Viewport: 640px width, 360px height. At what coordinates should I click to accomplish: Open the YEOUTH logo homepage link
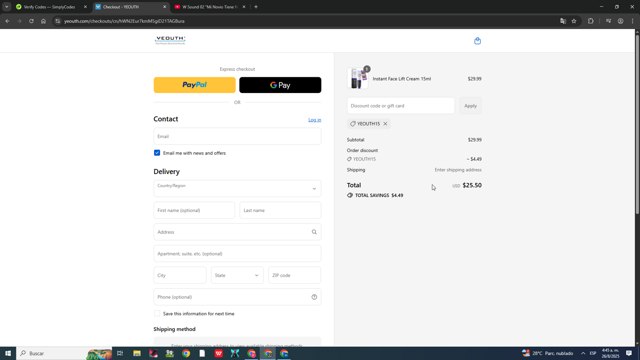170,40
